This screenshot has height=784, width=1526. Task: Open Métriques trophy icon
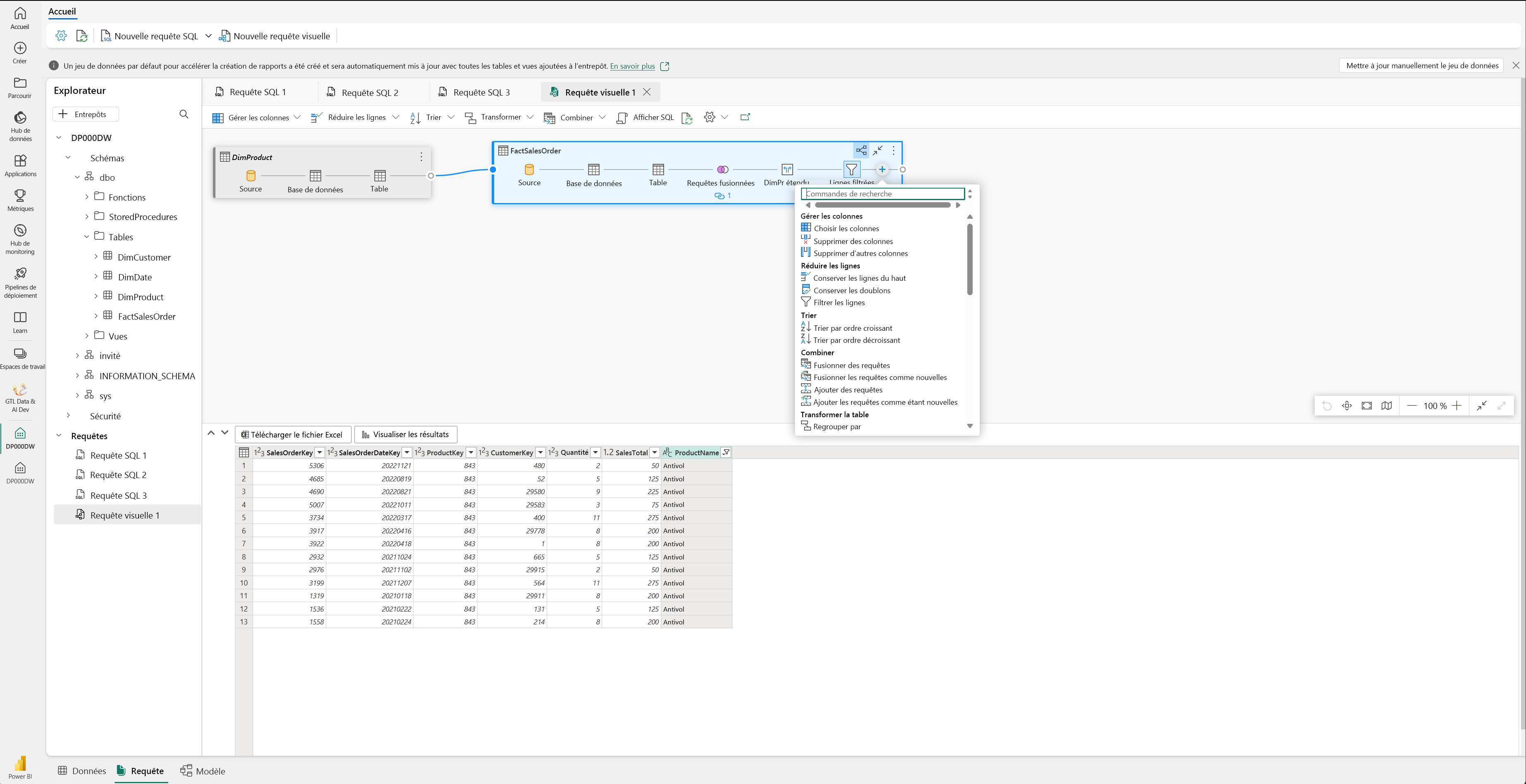pyautogui.click(x=20, y=196)
